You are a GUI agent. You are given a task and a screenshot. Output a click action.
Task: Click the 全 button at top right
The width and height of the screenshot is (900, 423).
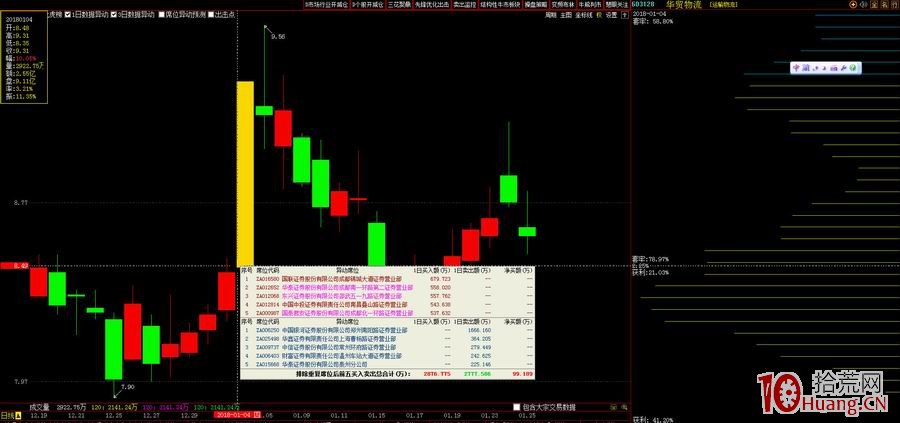[x=874, y=5]
